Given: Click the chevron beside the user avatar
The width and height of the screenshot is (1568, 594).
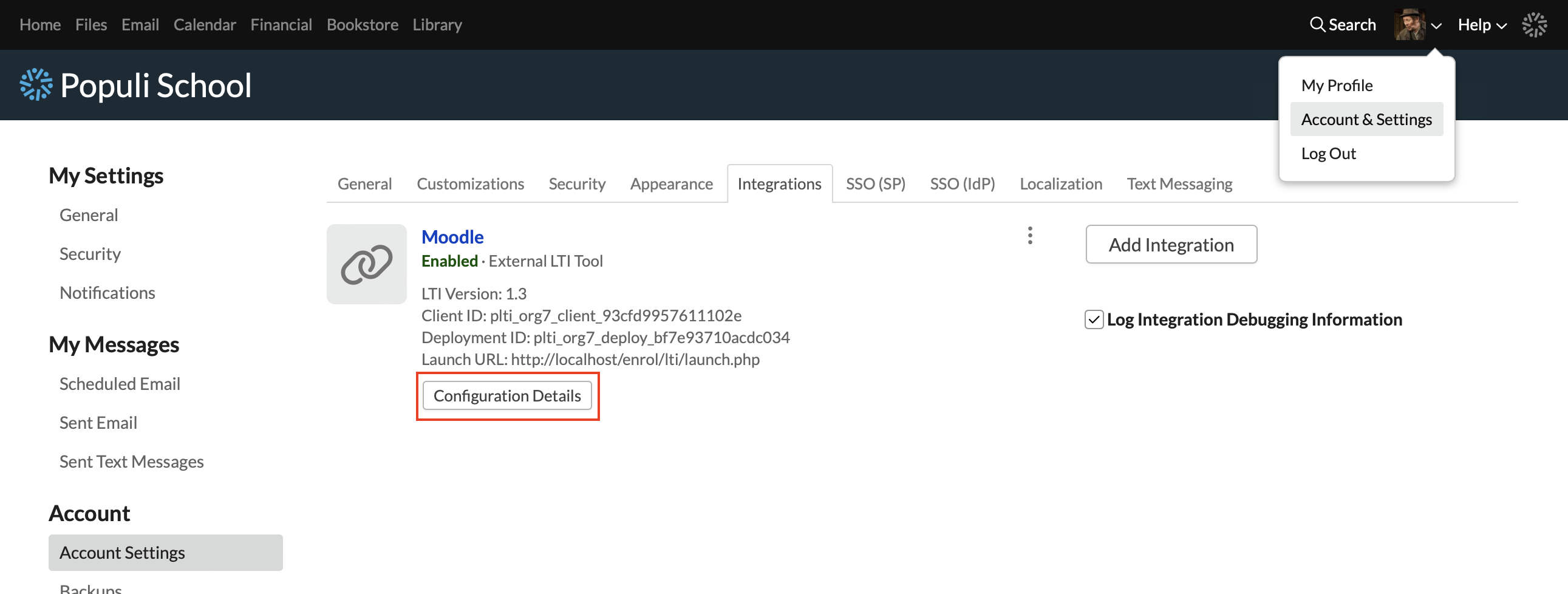Looking at the screenshot, I should [x=1436, y=26].
